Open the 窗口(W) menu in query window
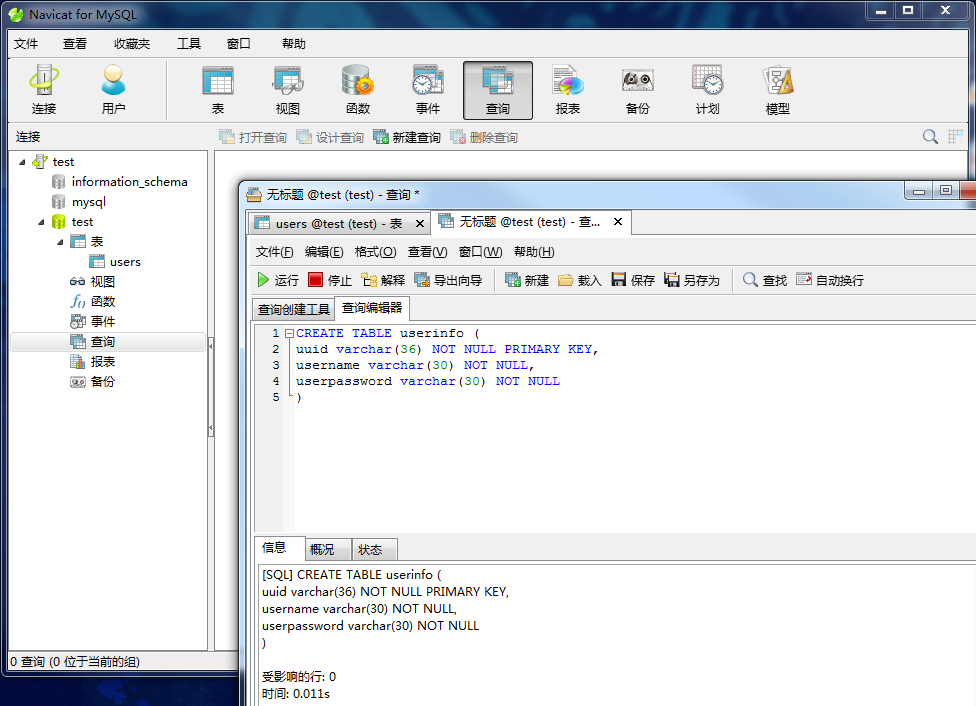 coord(481,252)
